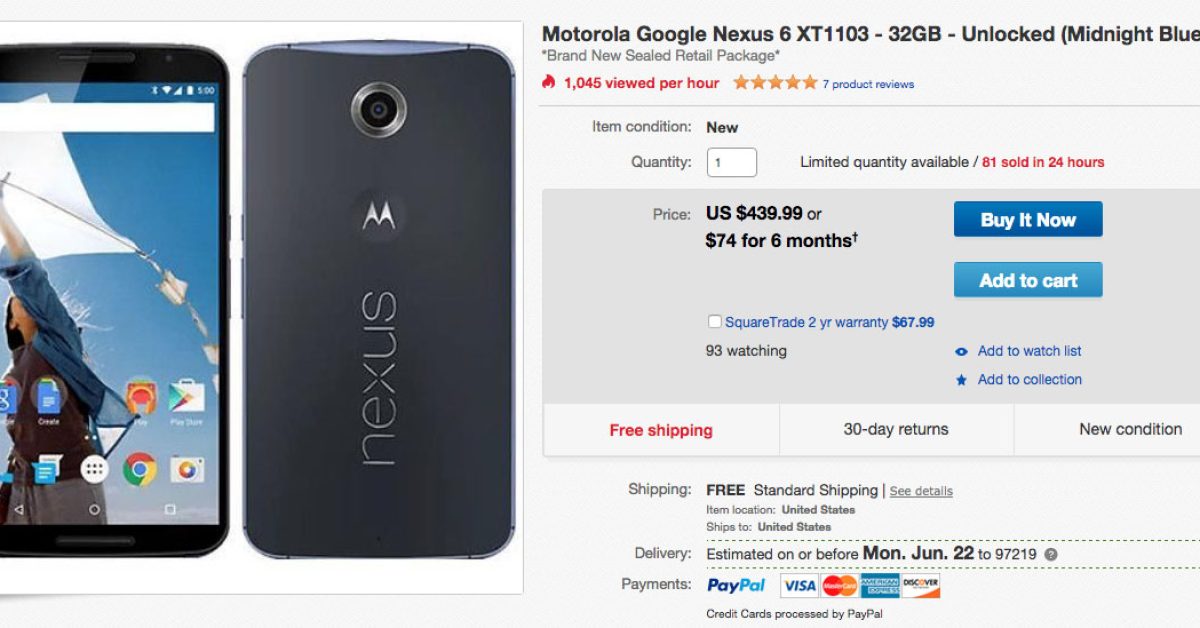This screenshot has width=1200, height=628.
Task: Select the Add to collection link
Action: click(x=1029, y=380)
